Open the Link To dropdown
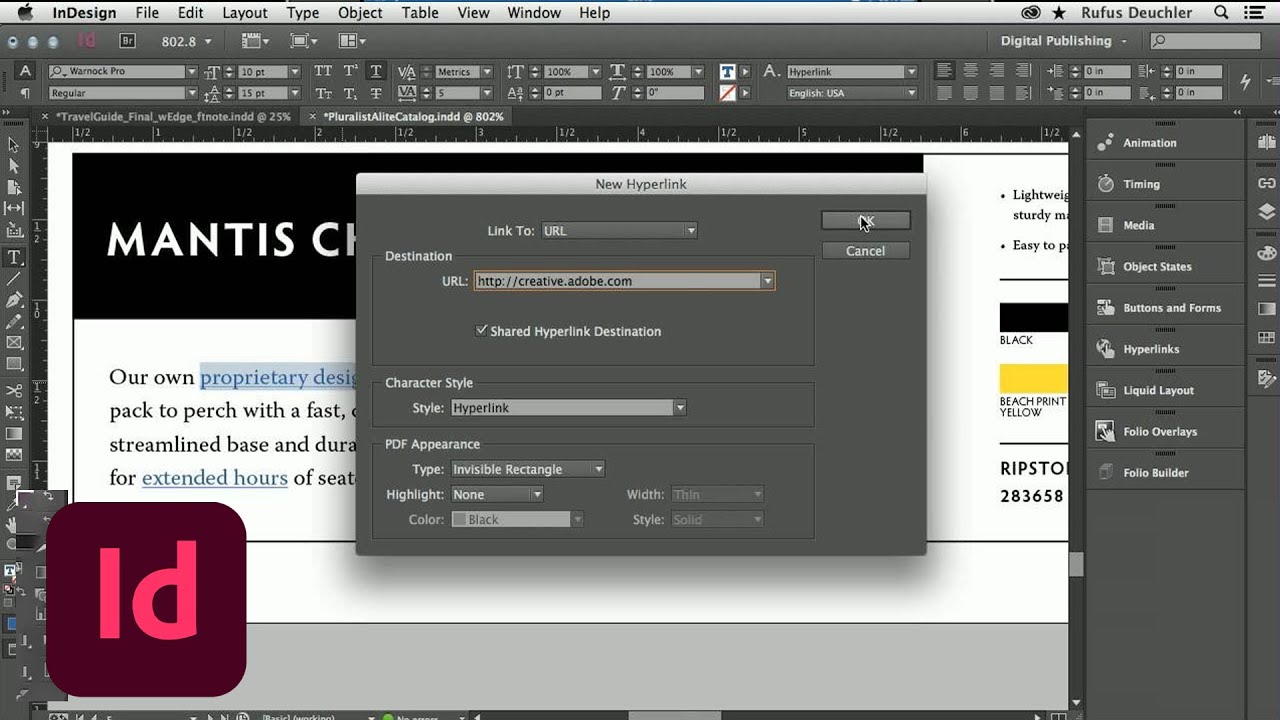The width and height of the screenshot is (1280, 720). click(619, 231)
